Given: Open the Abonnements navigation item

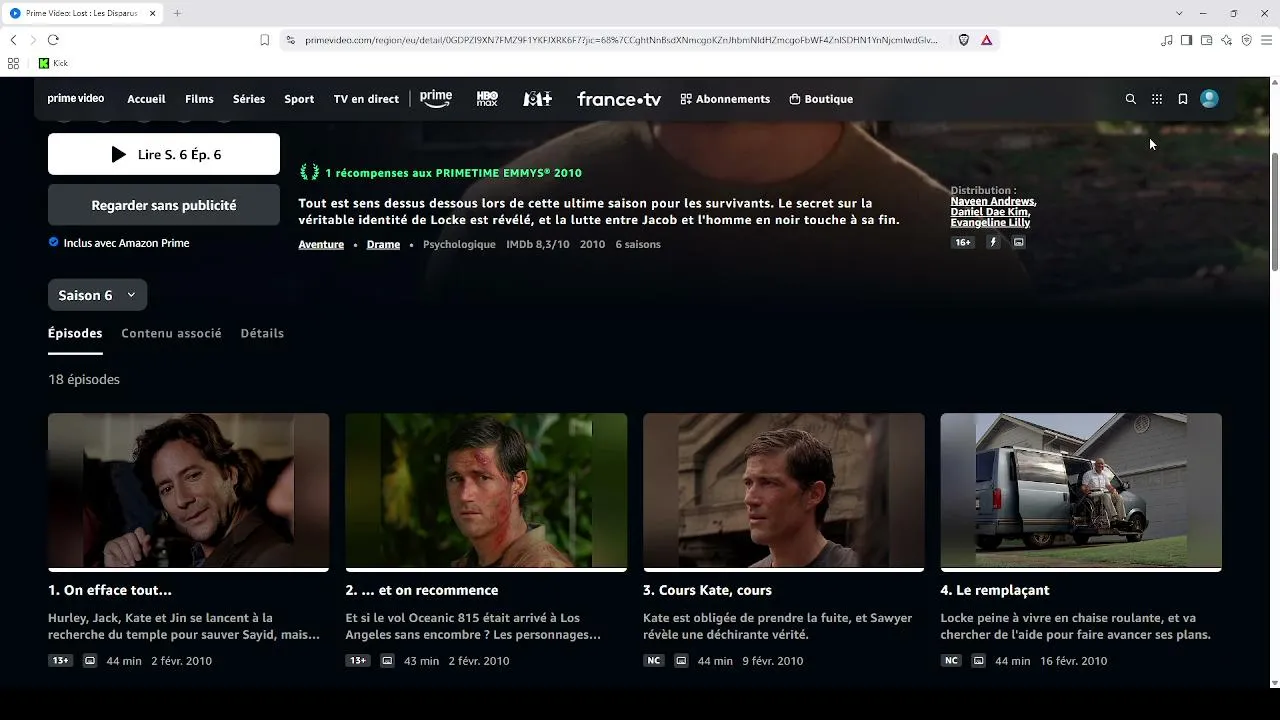Looking at the screenshot, I should tap(725, 99).
